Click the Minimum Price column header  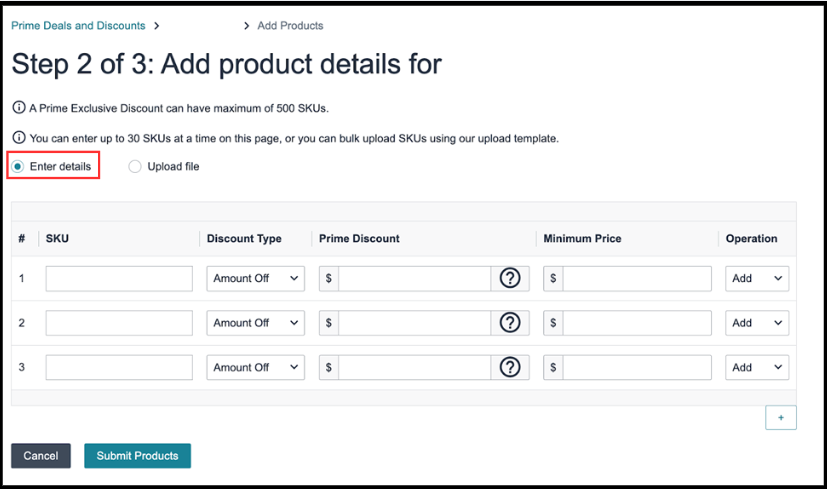coord(582,238)
